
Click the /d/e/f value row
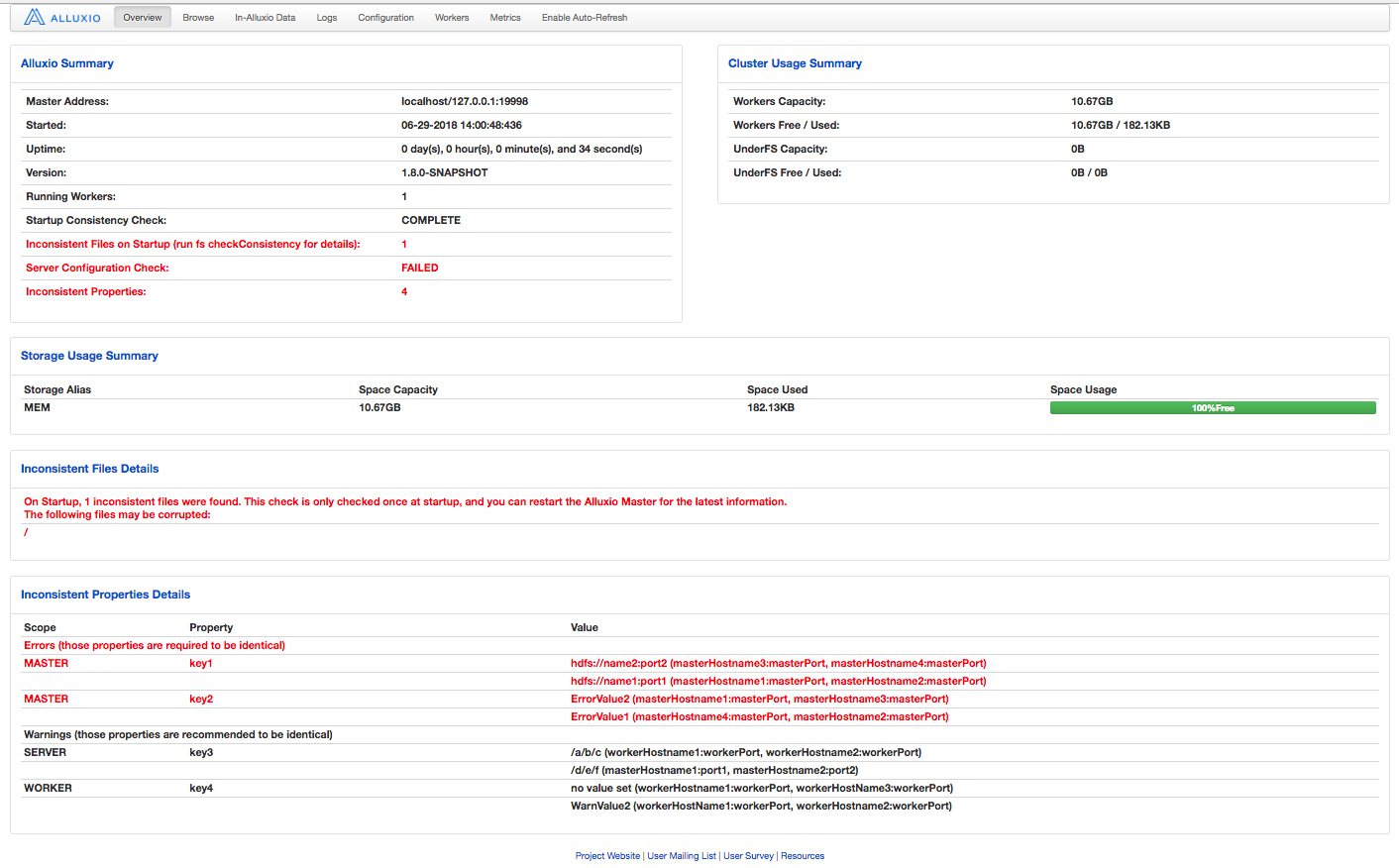click(714, 770)
